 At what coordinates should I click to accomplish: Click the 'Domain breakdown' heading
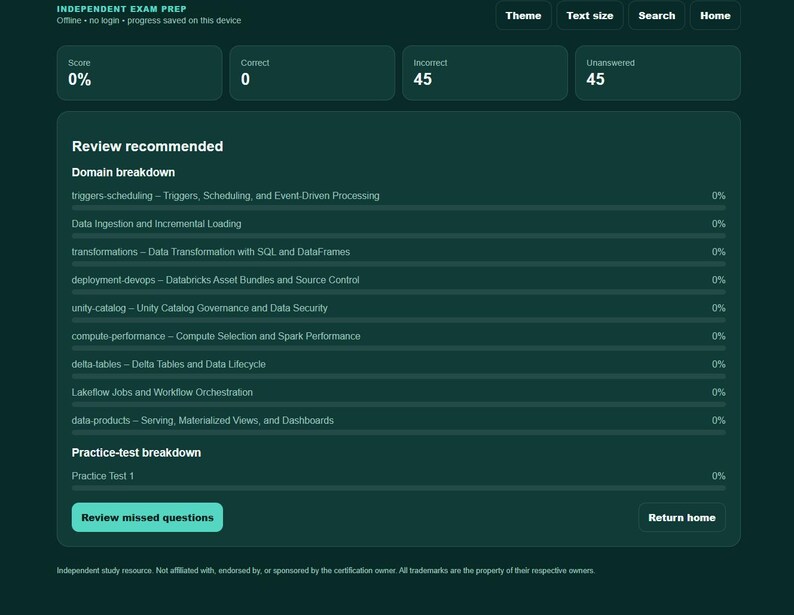point(123,172)
